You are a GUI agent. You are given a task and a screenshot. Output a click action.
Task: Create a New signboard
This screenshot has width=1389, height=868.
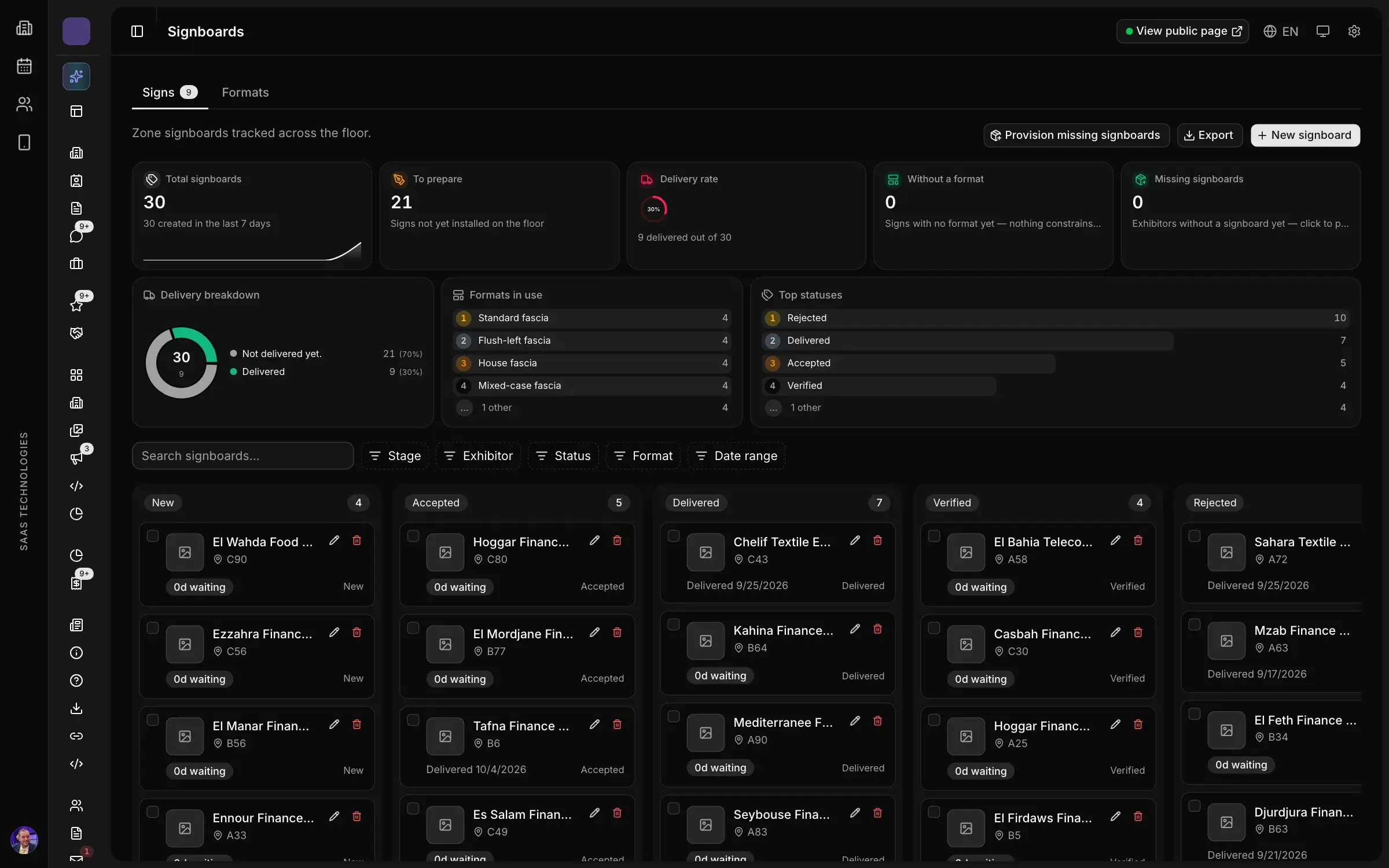[1305, 135]
